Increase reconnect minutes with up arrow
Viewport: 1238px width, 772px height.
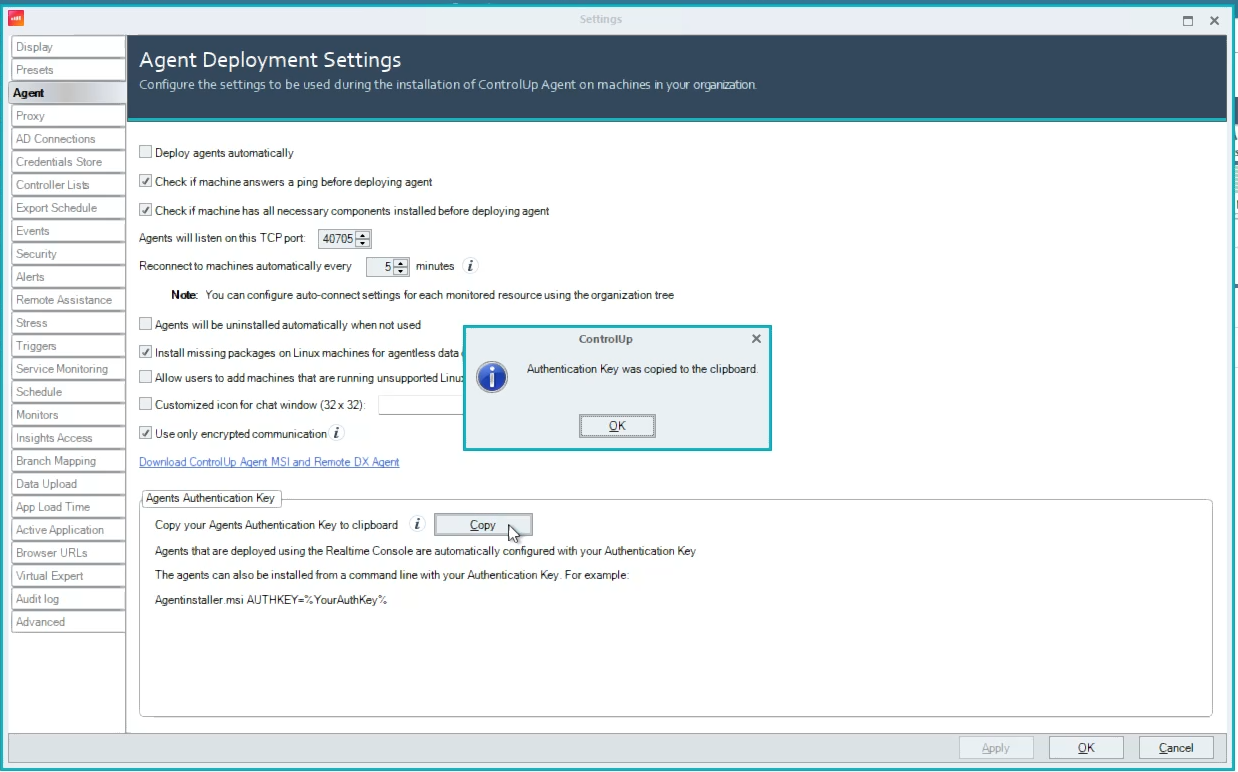point(401,263)
